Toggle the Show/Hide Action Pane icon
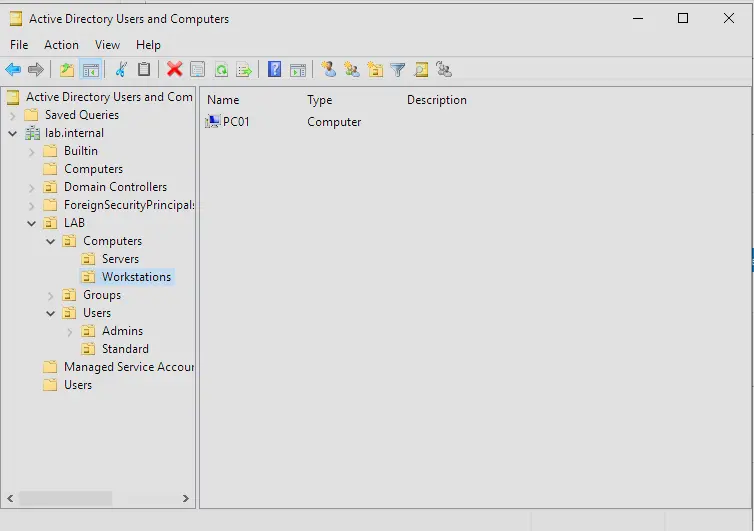 point(298,70)
